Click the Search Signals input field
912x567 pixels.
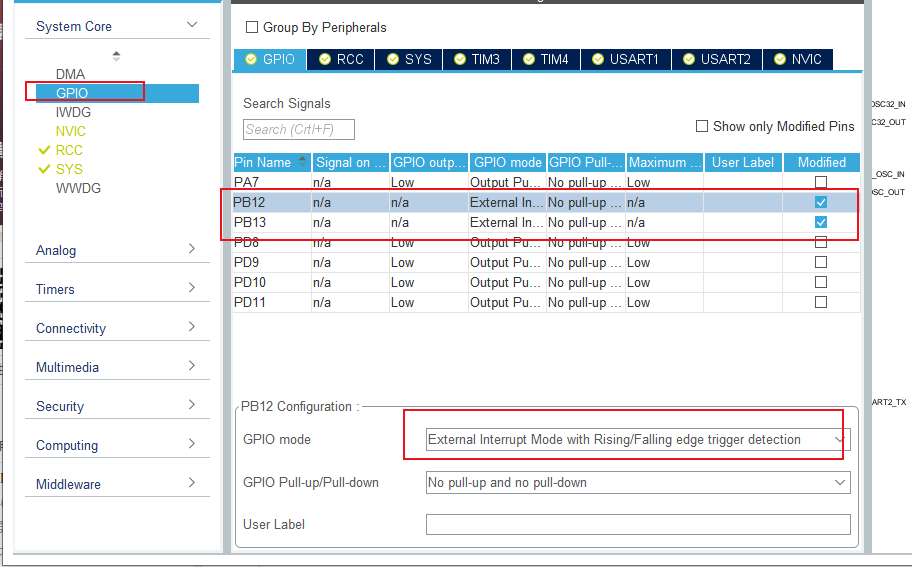tap(298, 130)
